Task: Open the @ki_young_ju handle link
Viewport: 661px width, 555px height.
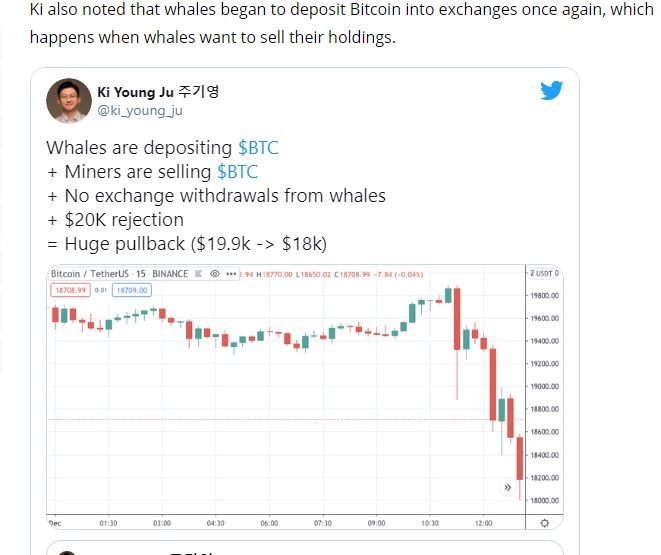Action: [x=139, y=111]
